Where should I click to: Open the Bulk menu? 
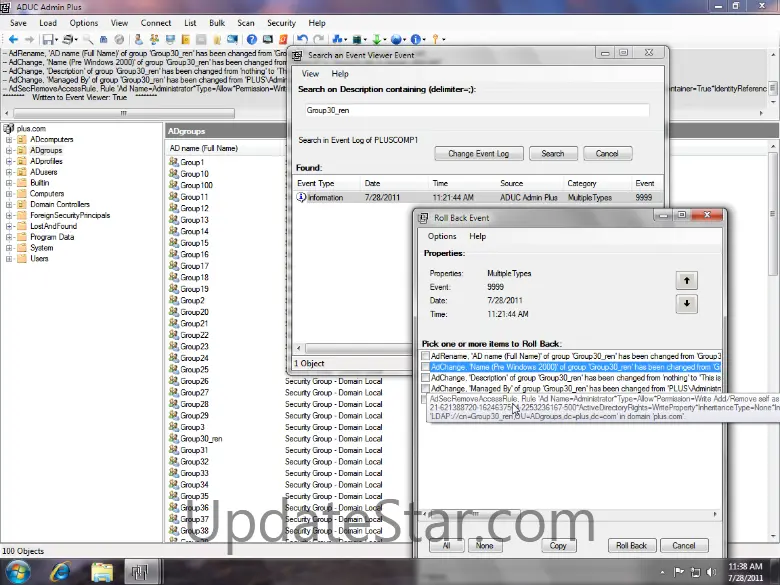point(217,23)
